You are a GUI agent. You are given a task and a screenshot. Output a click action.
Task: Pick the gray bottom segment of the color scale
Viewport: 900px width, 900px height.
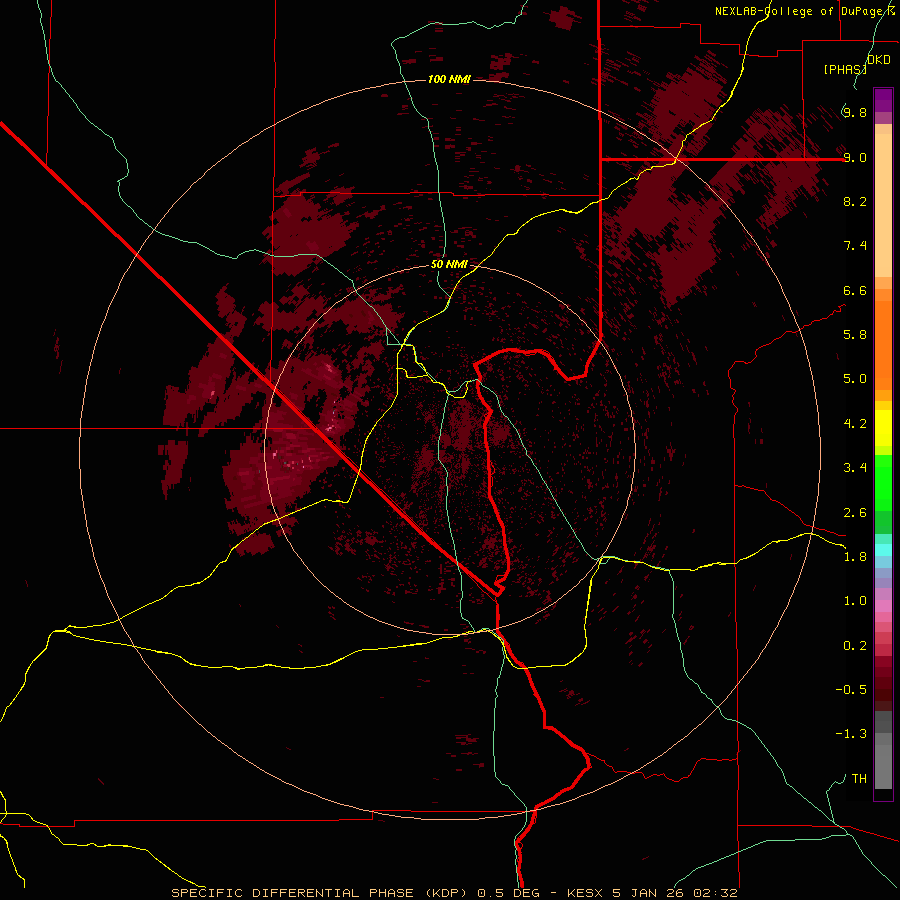tap(883, 767)
